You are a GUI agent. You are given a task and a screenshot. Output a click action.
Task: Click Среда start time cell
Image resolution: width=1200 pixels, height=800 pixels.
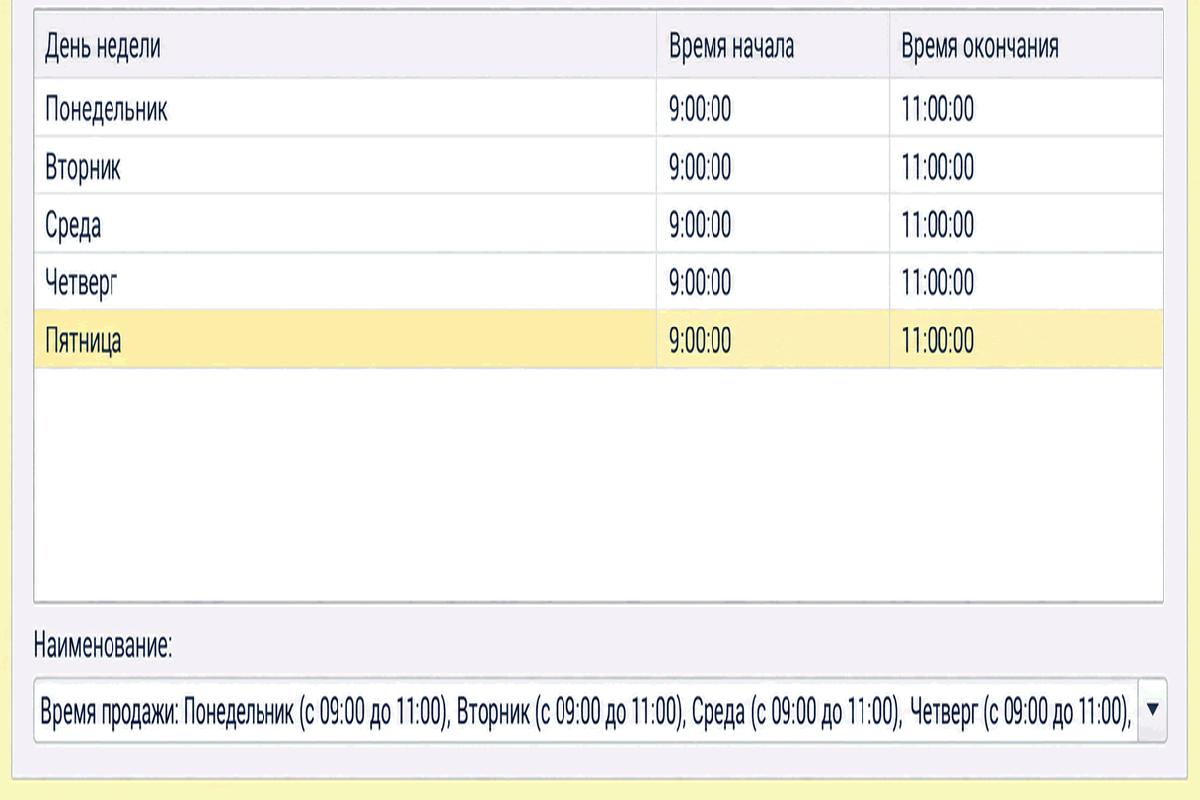pyautogui.click(x=773, y=224)
